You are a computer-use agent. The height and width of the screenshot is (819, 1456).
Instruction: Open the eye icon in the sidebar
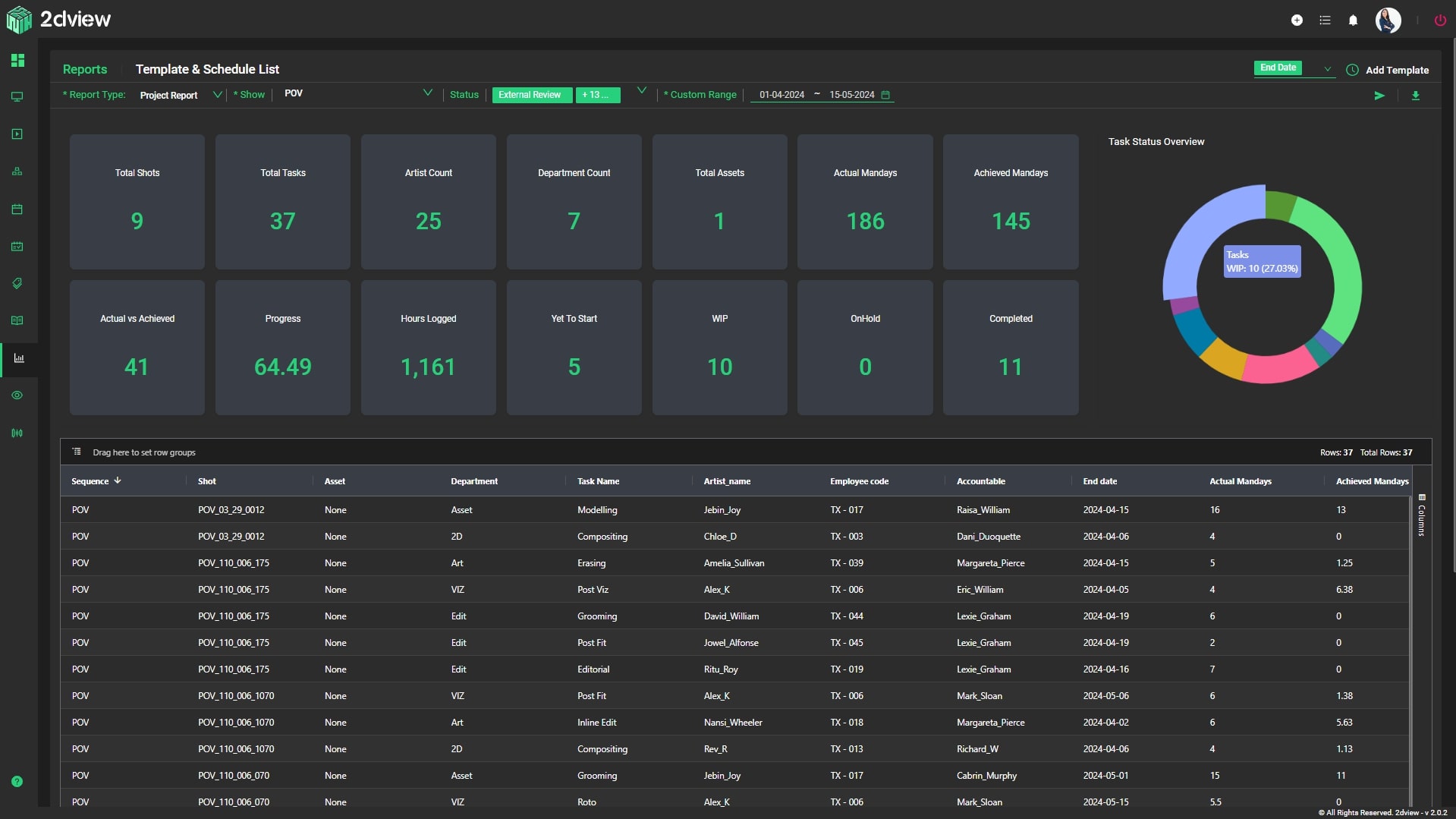click(17, 395)
